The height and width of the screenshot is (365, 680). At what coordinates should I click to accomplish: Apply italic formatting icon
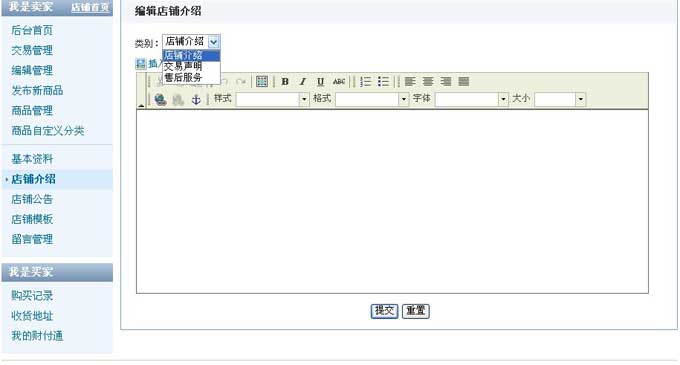pyautogui.click(x=303, y=81)
